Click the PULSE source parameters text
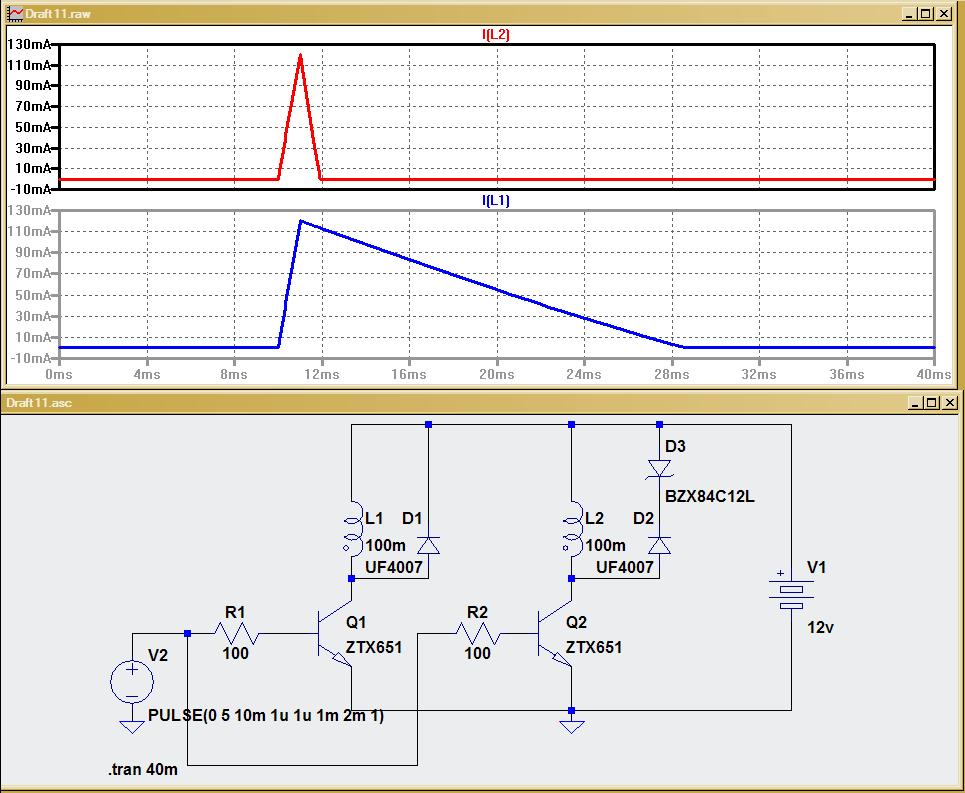Image resolution: width=965 pixels, height=793 pixels. [x=266, y=715]
